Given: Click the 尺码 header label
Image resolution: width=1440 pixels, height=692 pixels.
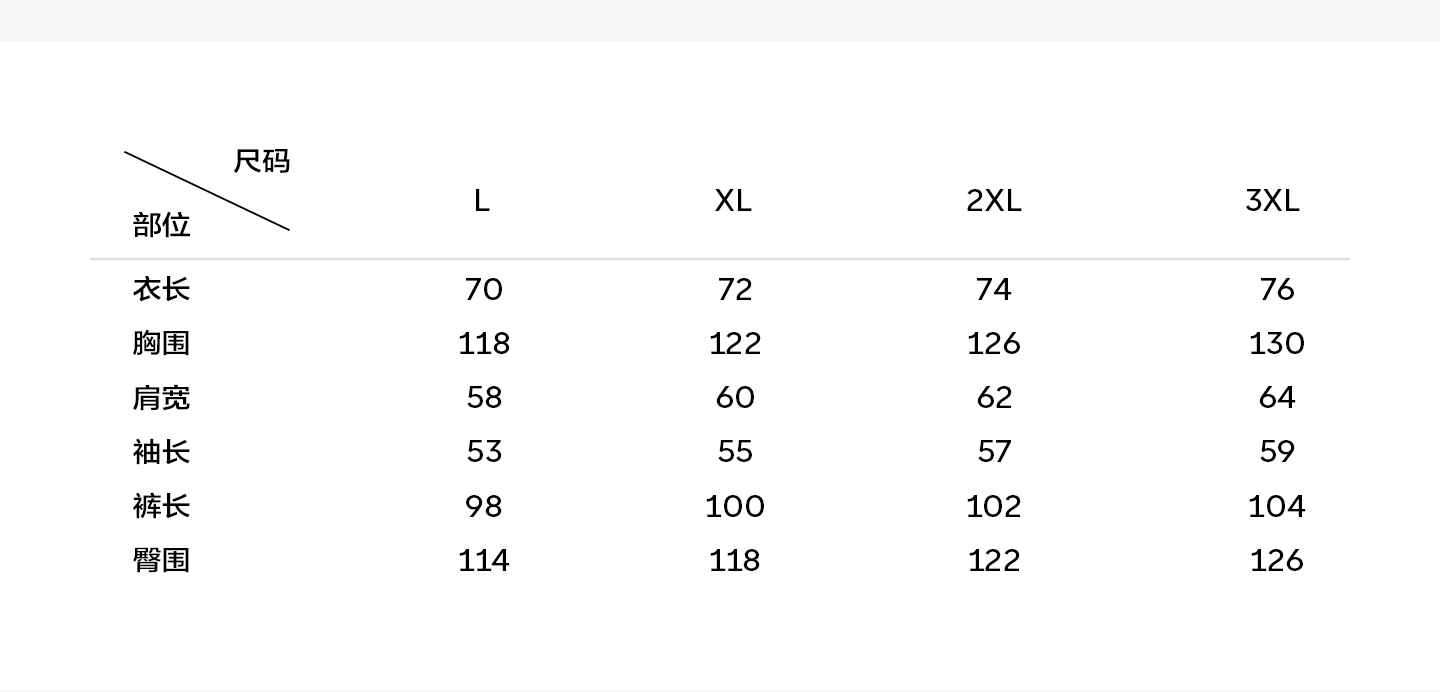Looking at the screenshot, I should click(x=262, y=161).
